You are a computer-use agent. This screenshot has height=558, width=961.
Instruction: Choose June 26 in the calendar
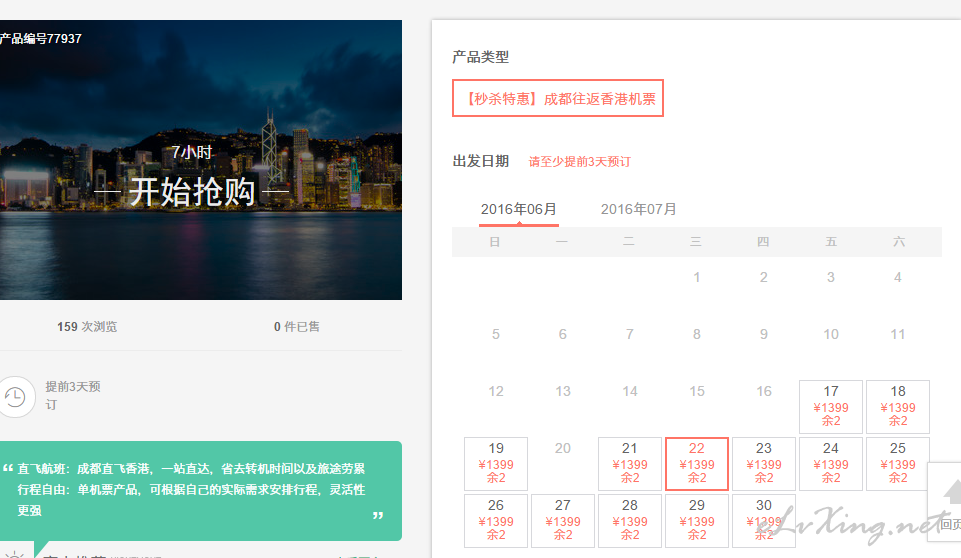[x=496, y=521]
